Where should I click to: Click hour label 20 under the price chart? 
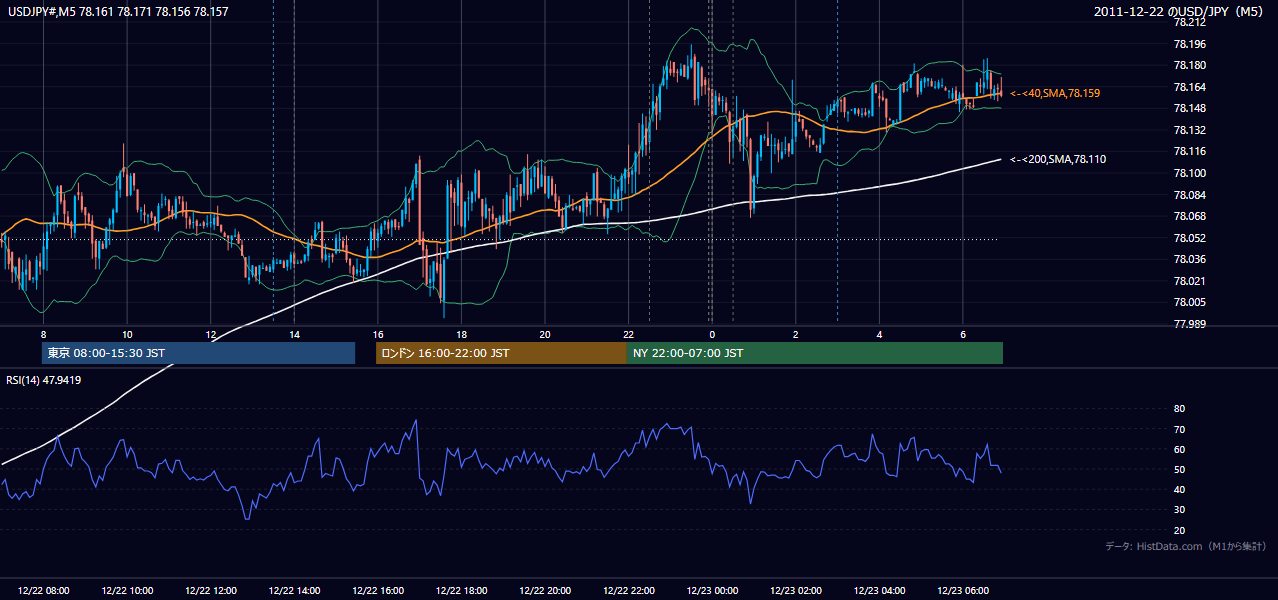(x=545, y=334)
